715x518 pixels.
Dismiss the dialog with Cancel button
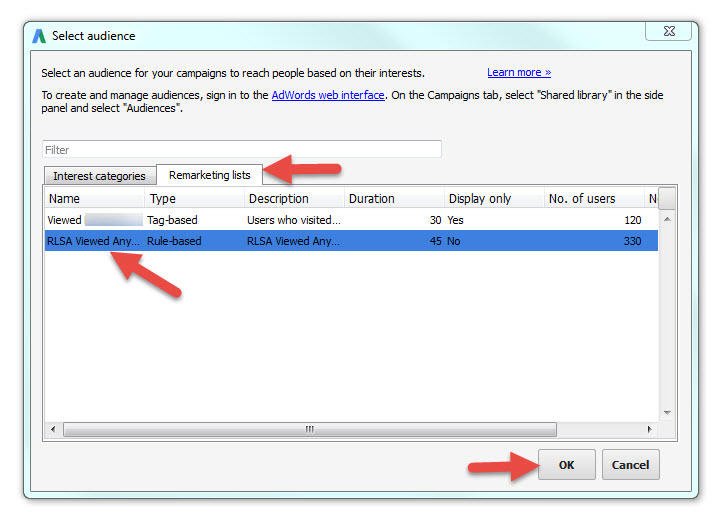630,465
